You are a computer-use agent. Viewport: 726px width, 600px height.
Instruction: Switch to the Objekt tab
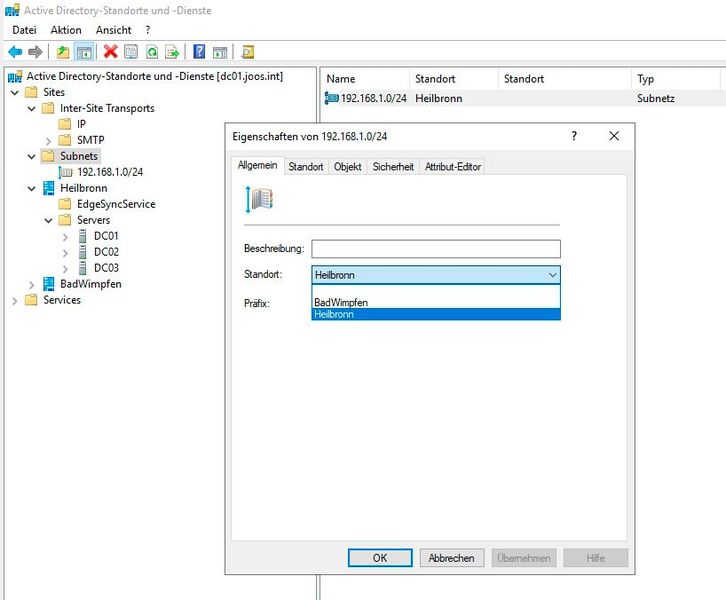[x=348, y=167]
